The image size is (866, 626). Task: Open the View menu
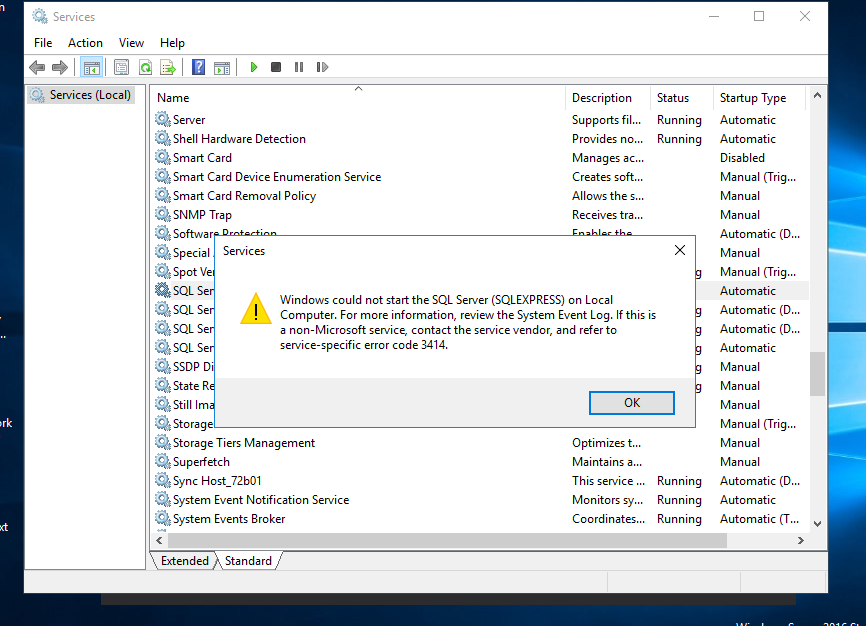tap(131, 43)
